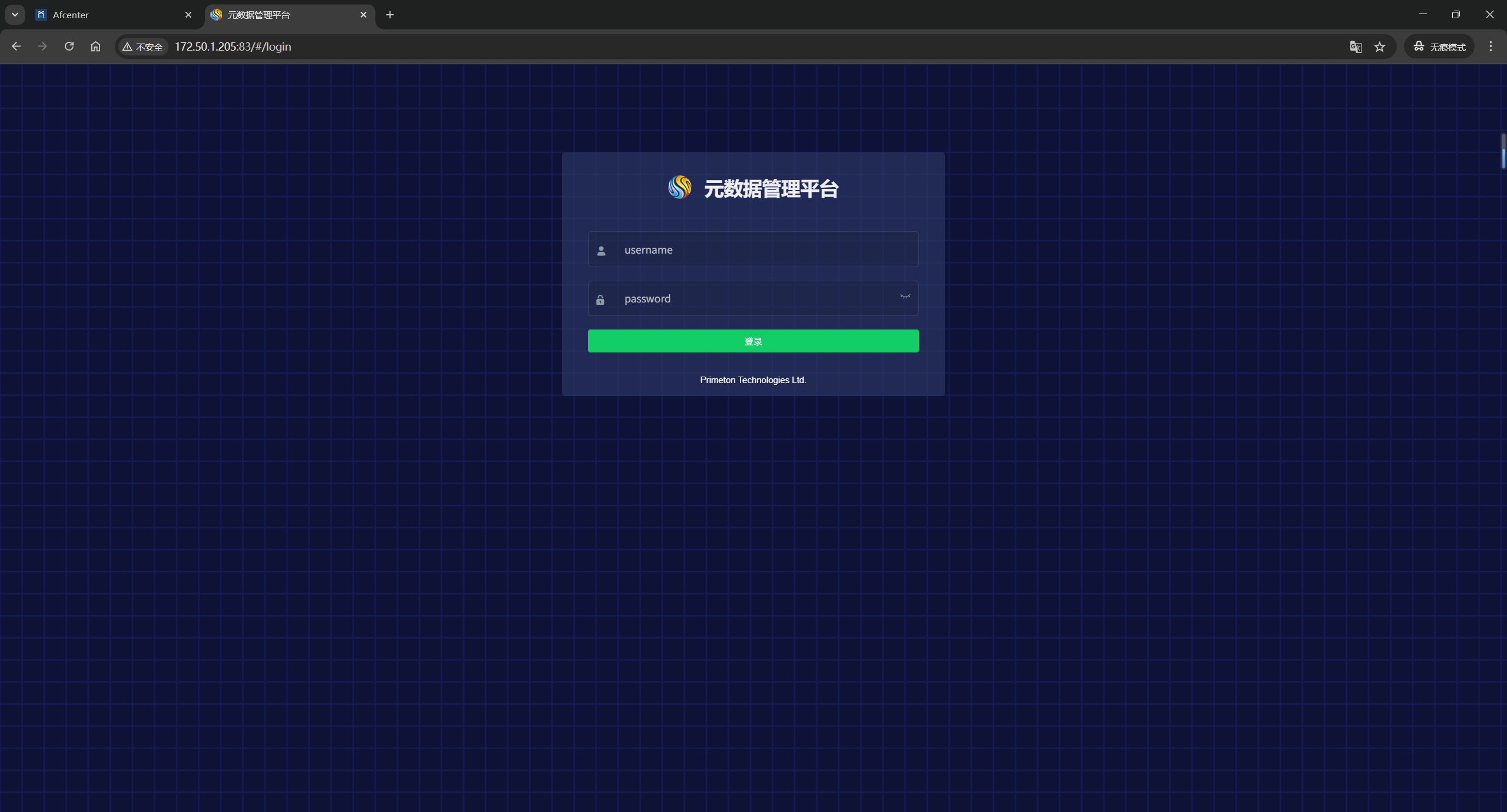Toggle password visibility eye icon
The image size is (1507, 812).
click(x=905, y=297)
